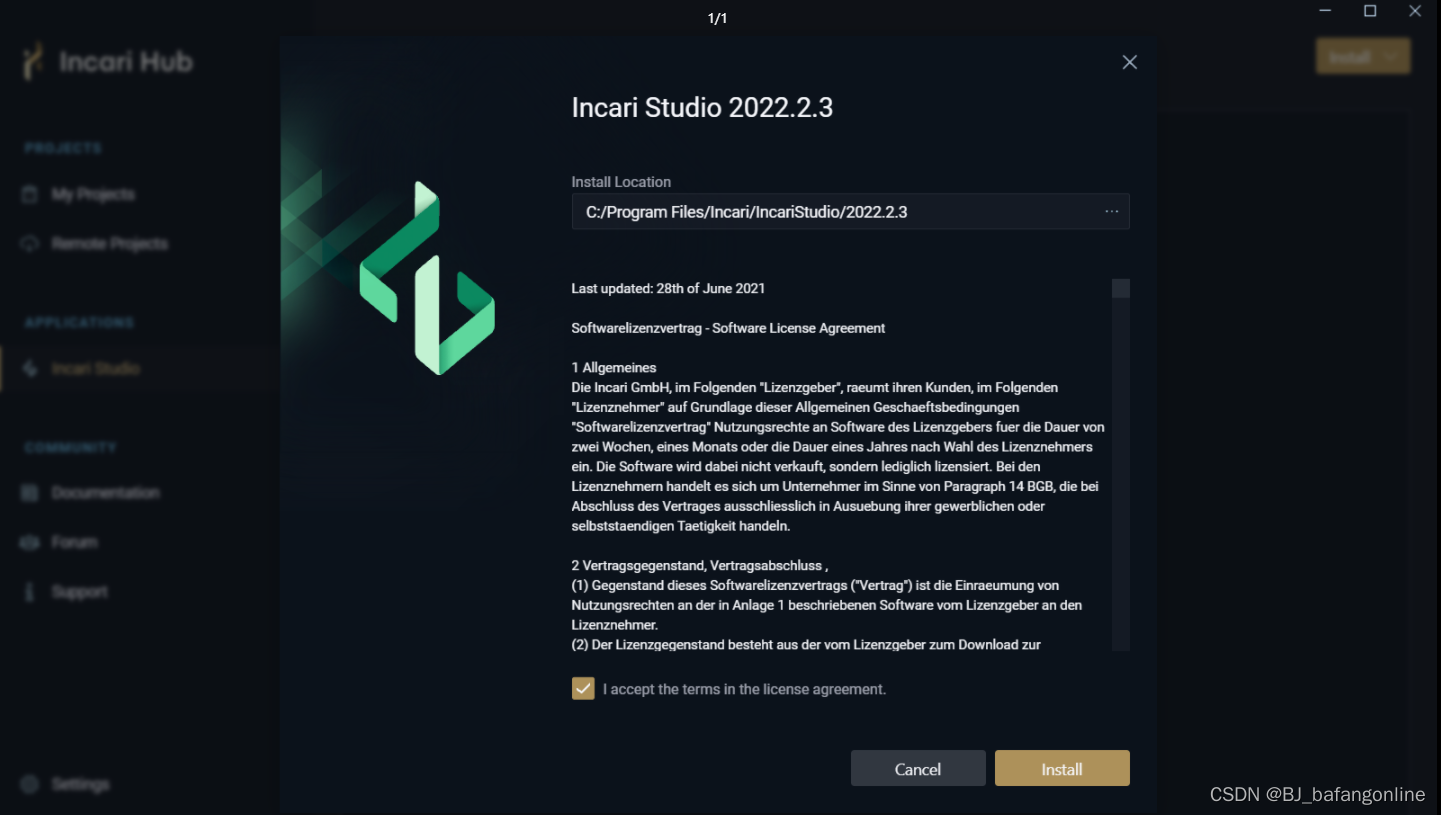Click the Incari Hub logo icon

pyautogui.click(x=34, y=61)
